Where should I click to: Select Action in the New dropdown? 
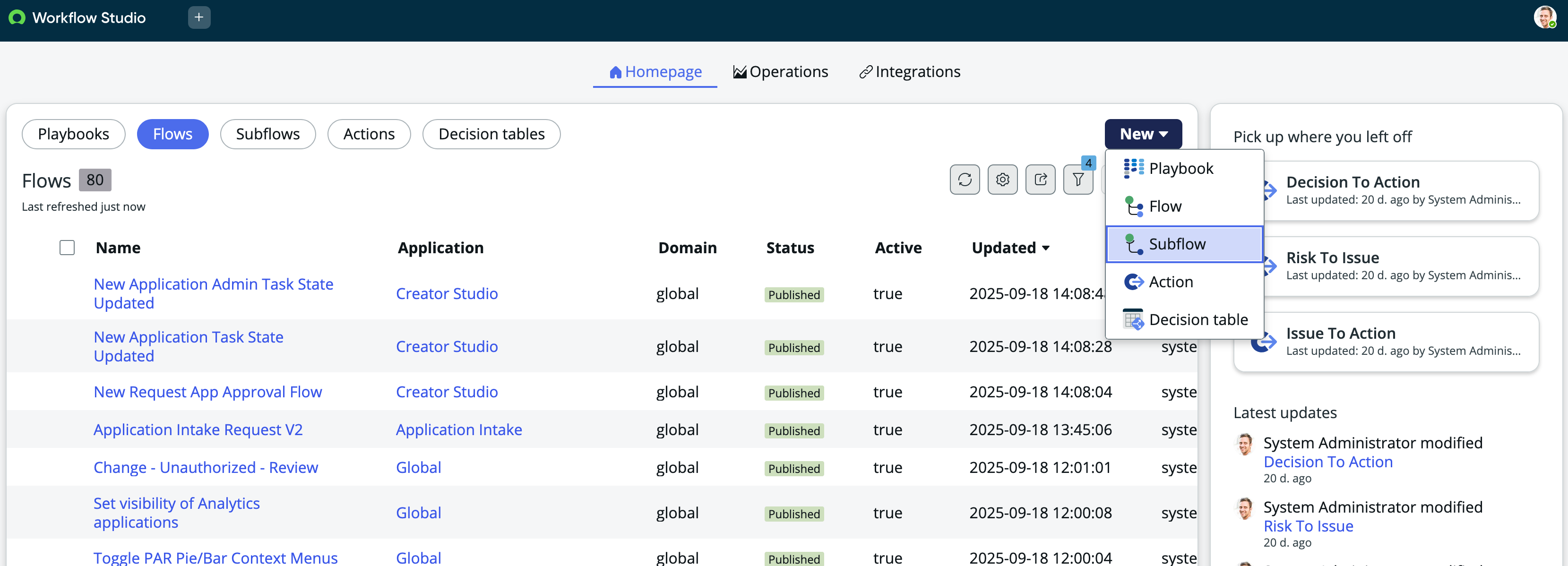pyautogui.click(x=1170, y=282)
